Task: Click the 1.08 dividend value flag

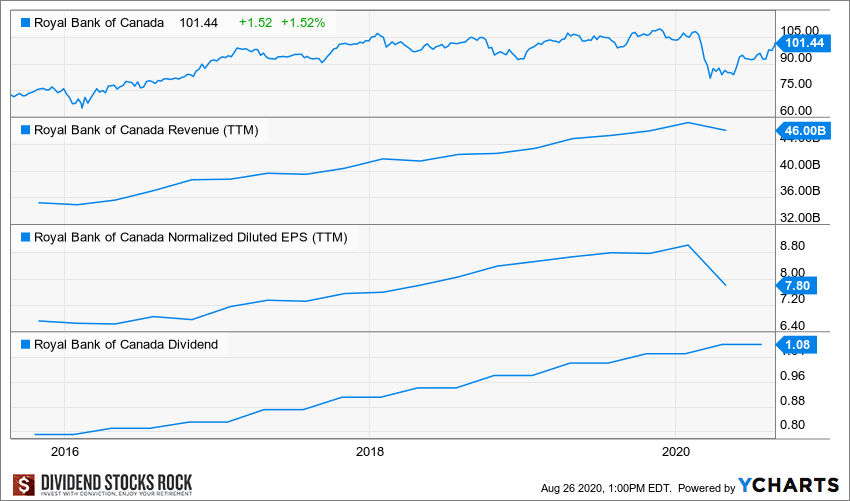Action: click(796, 345)
